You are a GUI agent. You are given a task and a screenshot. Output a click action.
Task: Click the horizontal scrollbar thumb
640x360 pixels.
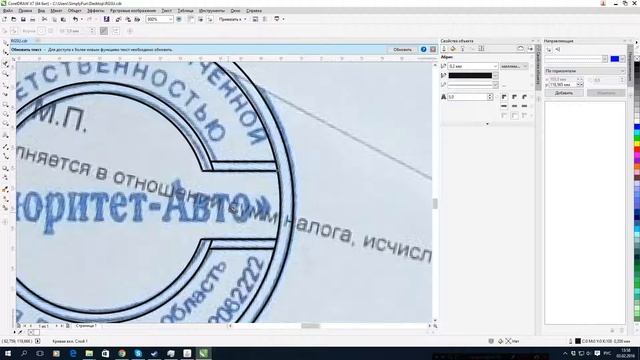pos(310,326)
